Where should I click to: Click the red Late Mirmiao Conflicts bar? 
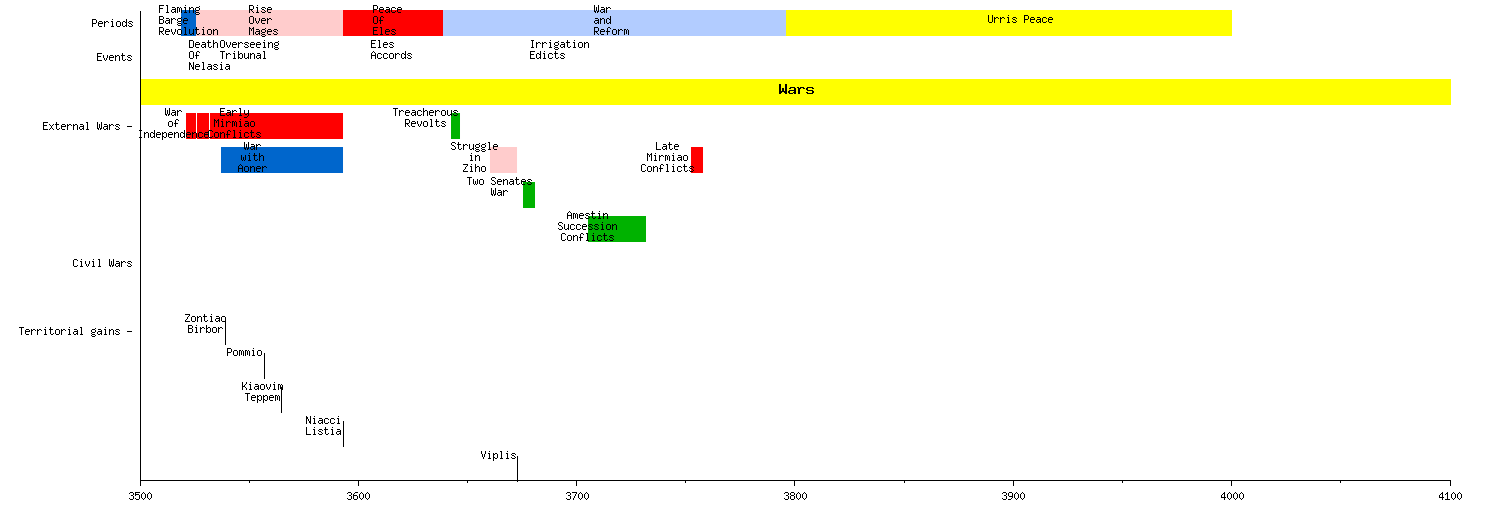697,160
